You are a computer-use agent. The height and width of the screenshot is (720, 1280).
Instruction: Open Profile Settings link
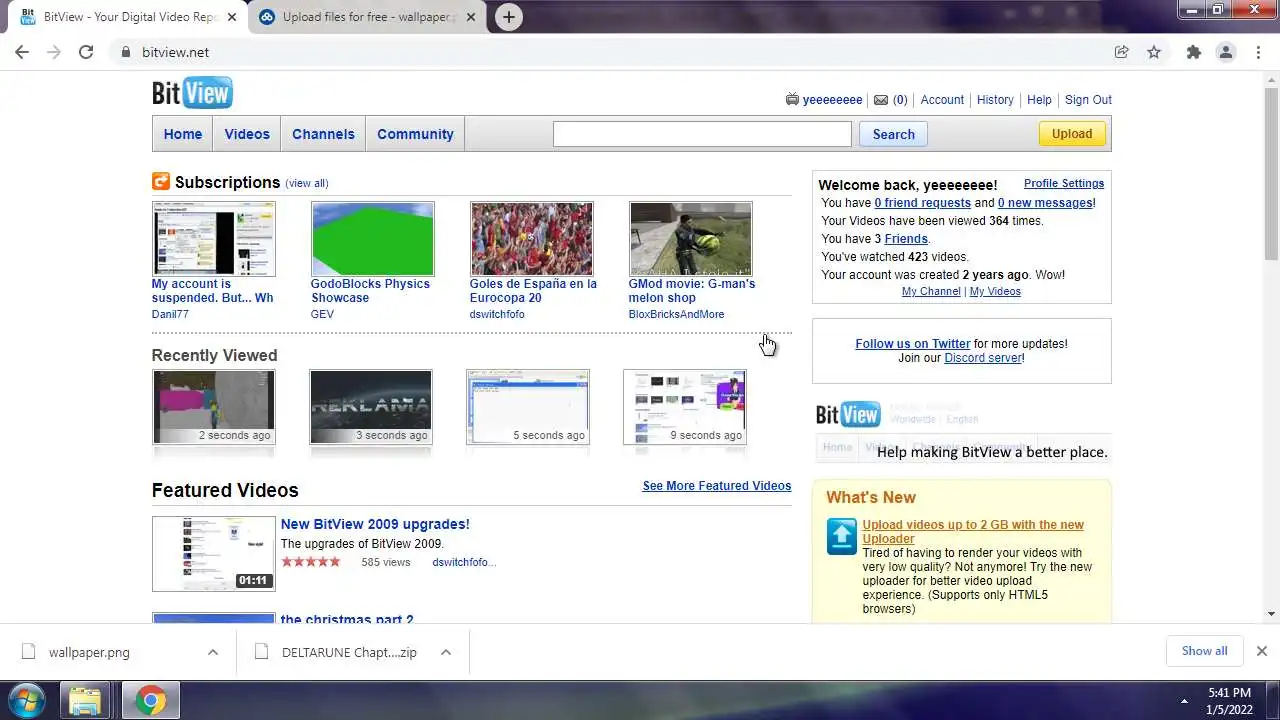click(1064, 184)
